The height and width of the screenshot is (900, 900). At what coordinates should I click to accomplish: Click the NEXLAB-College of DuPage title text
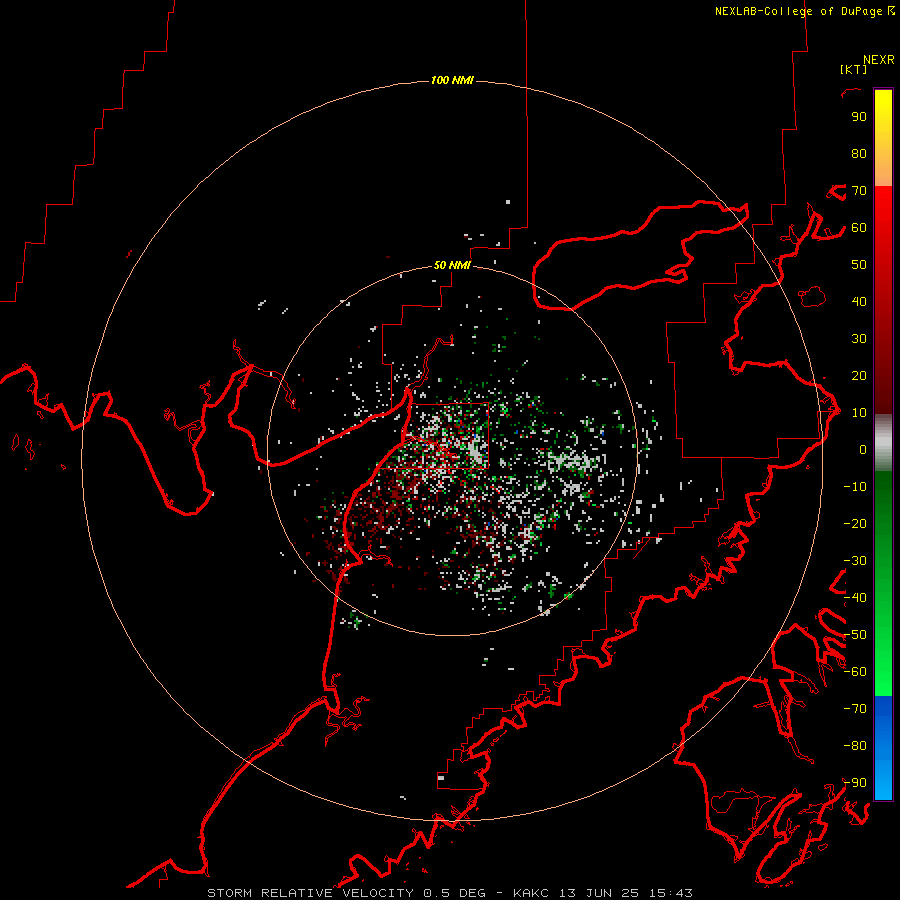[x=798, y=11]
